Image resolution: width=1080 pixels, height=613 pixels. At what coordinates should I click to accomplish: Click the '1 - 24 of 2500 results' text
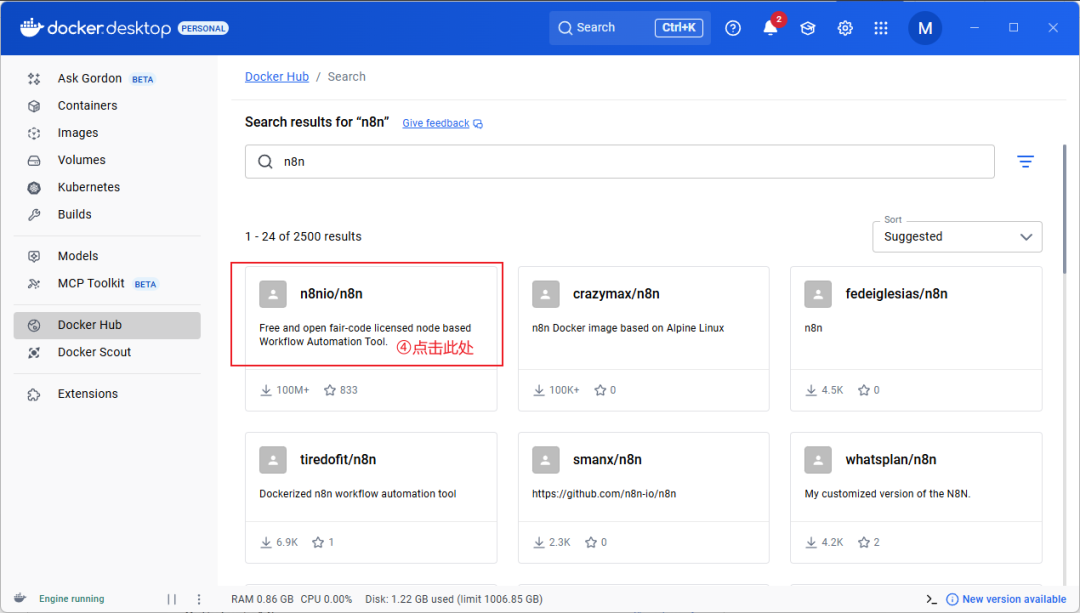click(x=303, y=236)
